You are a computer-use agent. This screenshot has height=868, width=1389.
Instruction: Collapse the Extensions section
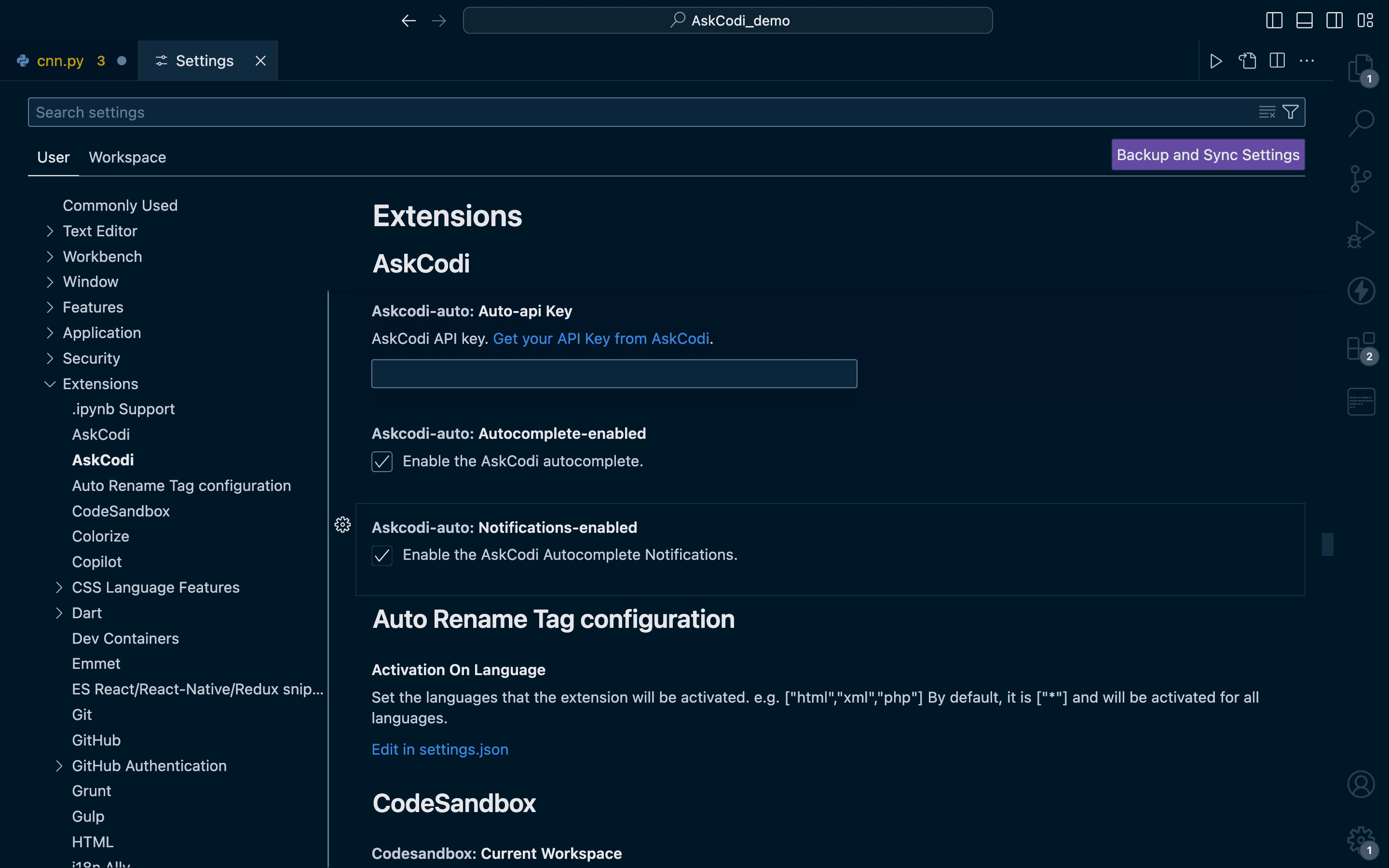point(50,384)
